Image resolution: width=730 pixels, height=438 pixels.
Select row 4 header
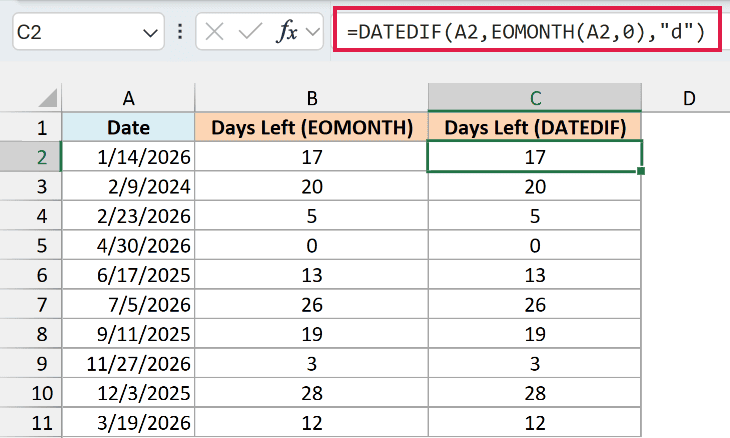point(31,216)
